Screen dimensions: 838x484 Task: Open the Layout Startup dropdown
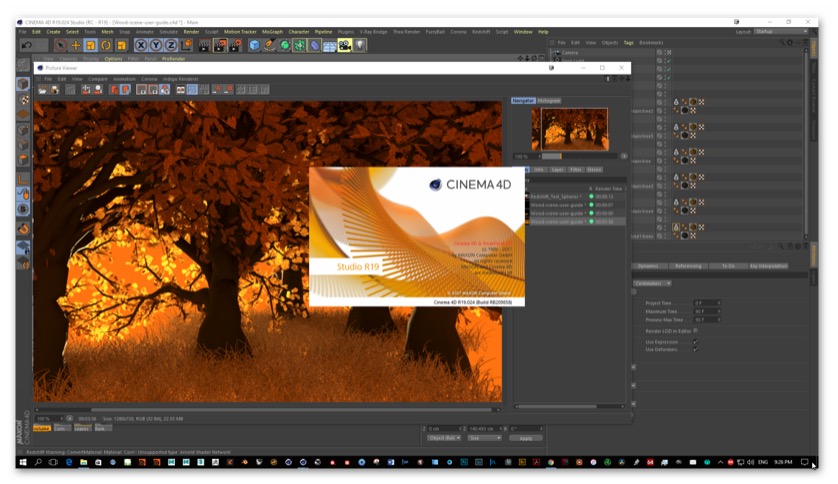pyautogui.click(x=781, y=32)
